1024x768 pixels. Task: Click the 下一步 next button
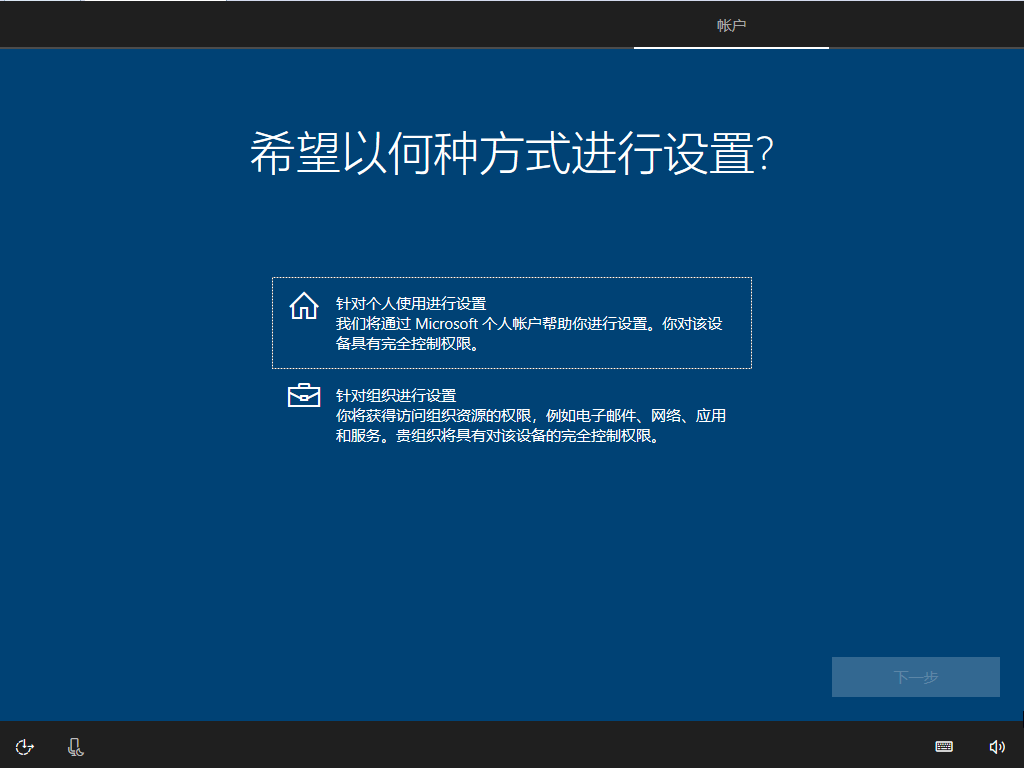pos(916,677)
